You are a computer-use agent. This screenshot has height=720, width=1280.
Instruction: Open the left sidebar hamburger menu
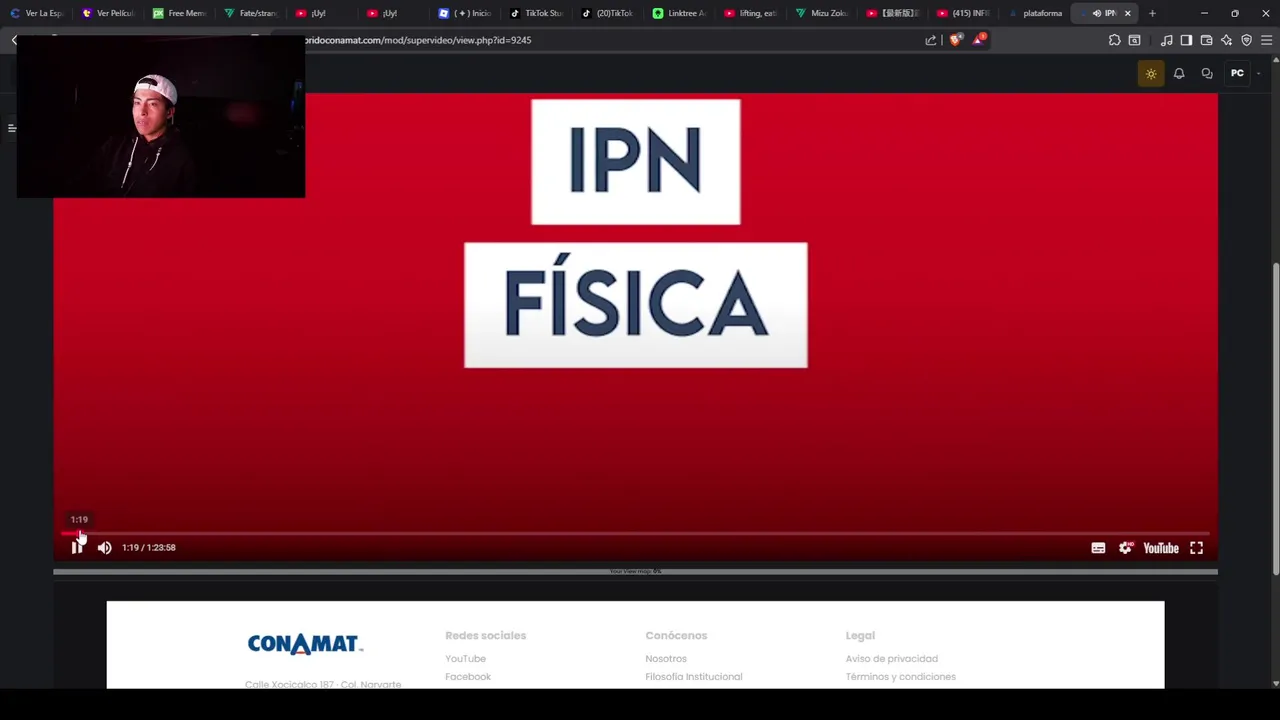11,128
